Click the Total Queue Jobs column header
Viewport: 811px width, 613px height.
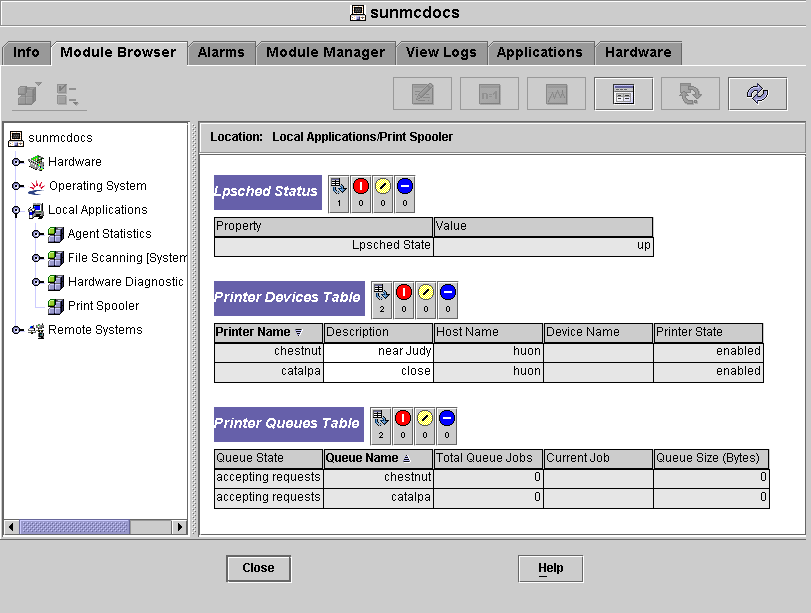tap(488, 458)
